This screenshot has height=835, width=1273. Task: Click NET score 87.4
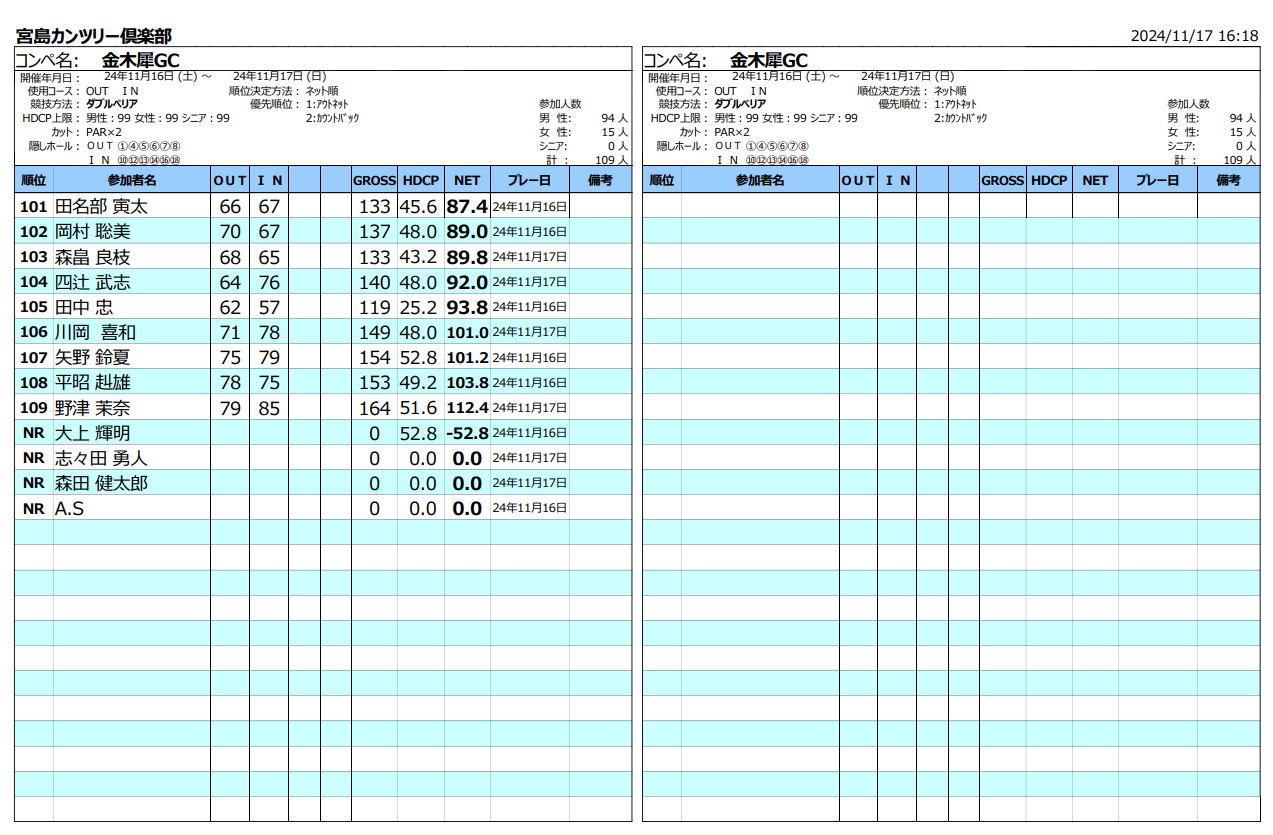click(x=467, y=207)
